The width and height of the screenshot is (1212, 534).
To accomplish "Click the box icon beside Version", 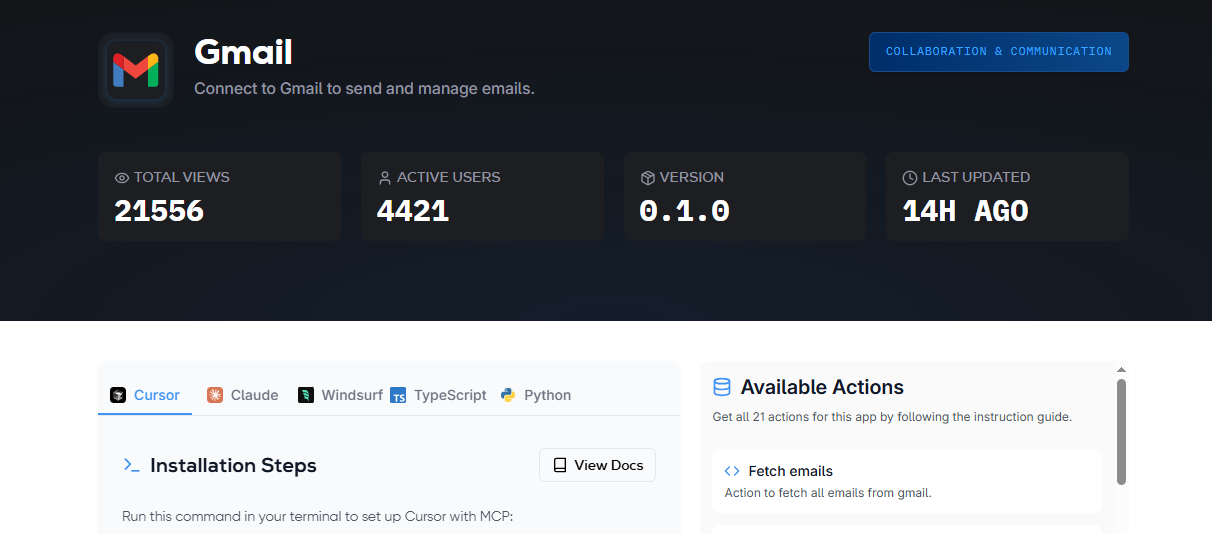I will pos(648,178).
